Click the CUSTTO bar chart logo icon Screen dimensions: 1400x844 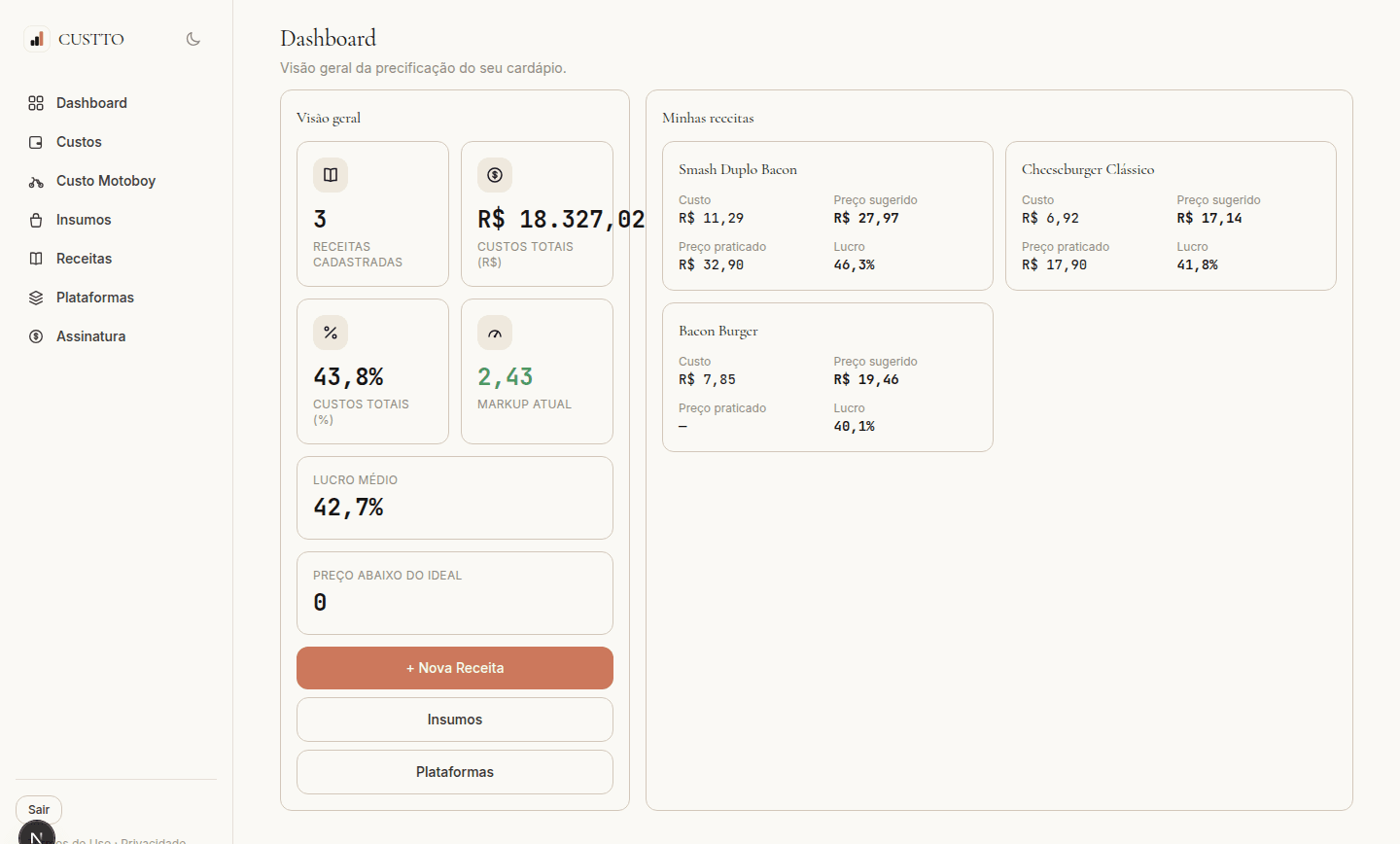pyautogui.click(x=36, y=39)
